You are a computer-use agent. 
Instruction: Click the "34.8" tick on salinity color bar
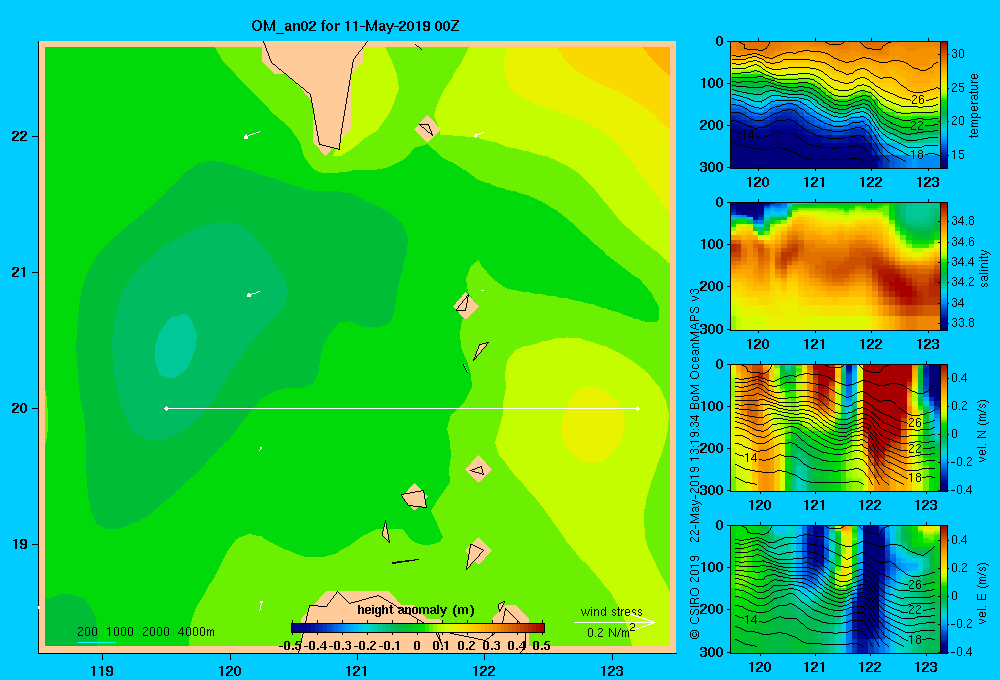(x=963, y=221)
